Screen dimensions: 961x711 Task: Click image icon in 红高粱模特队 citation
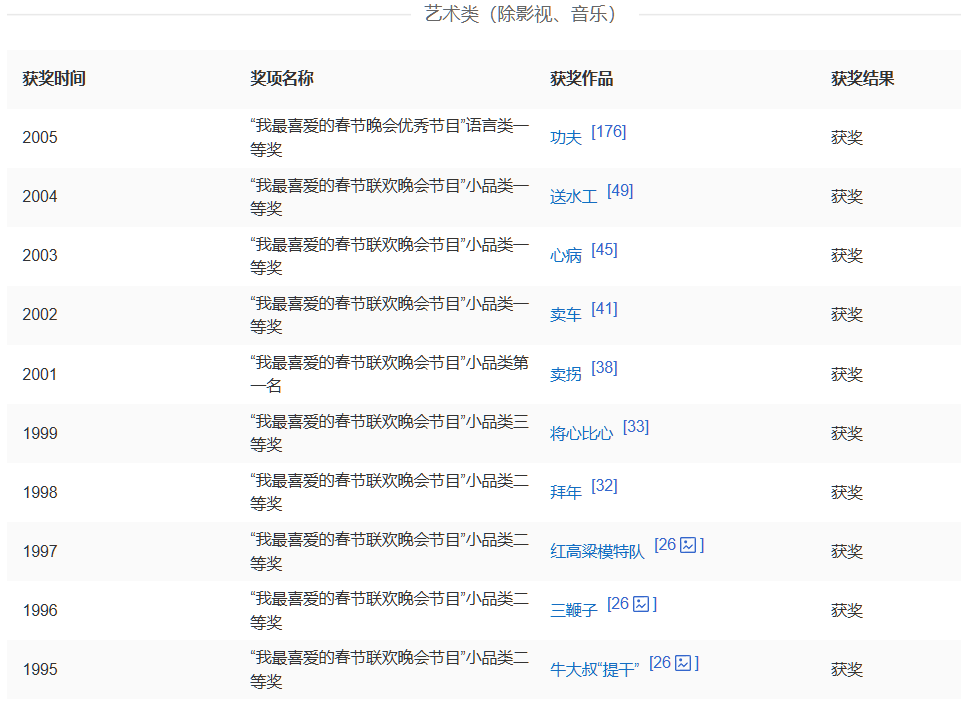(688, 545)
